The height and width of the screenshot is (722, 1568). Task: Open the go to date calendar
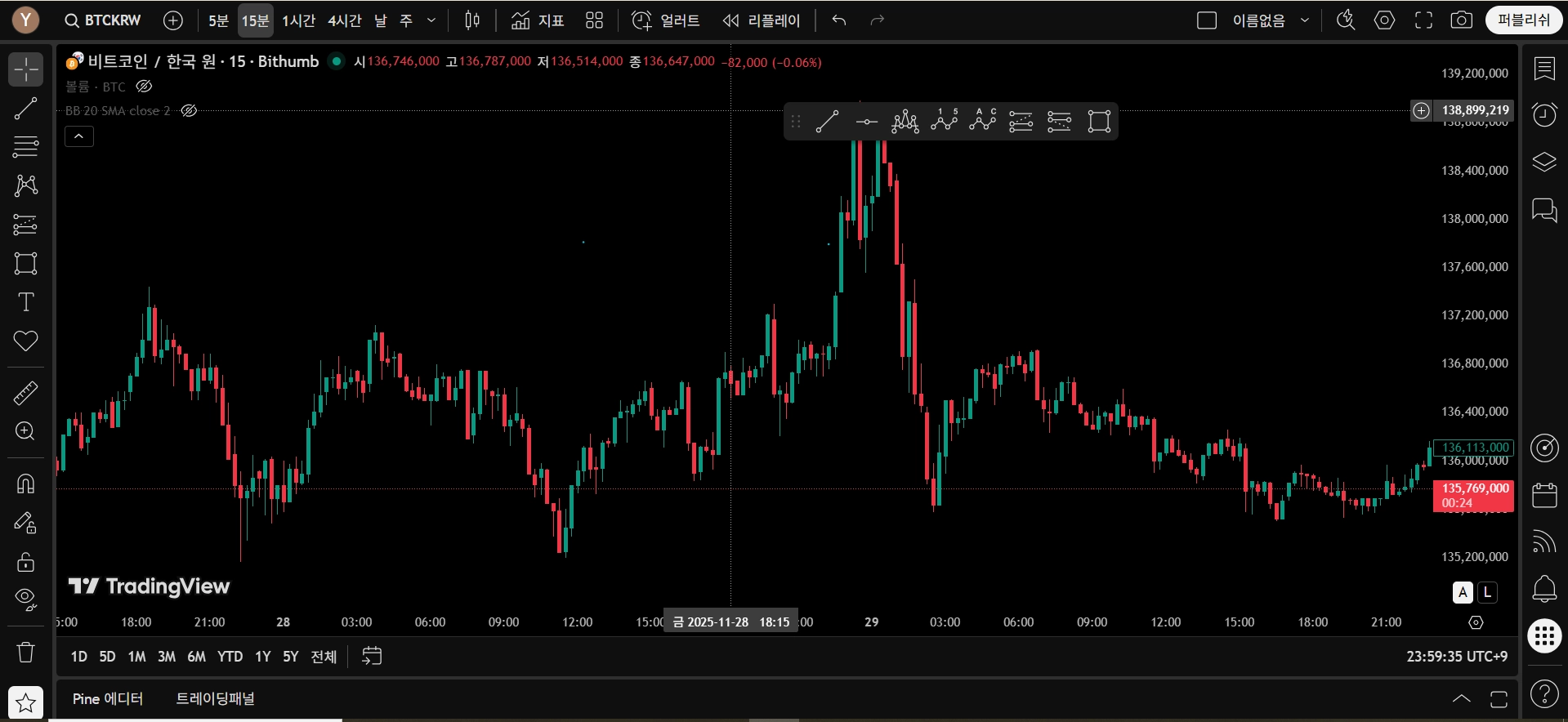point(372,656)
